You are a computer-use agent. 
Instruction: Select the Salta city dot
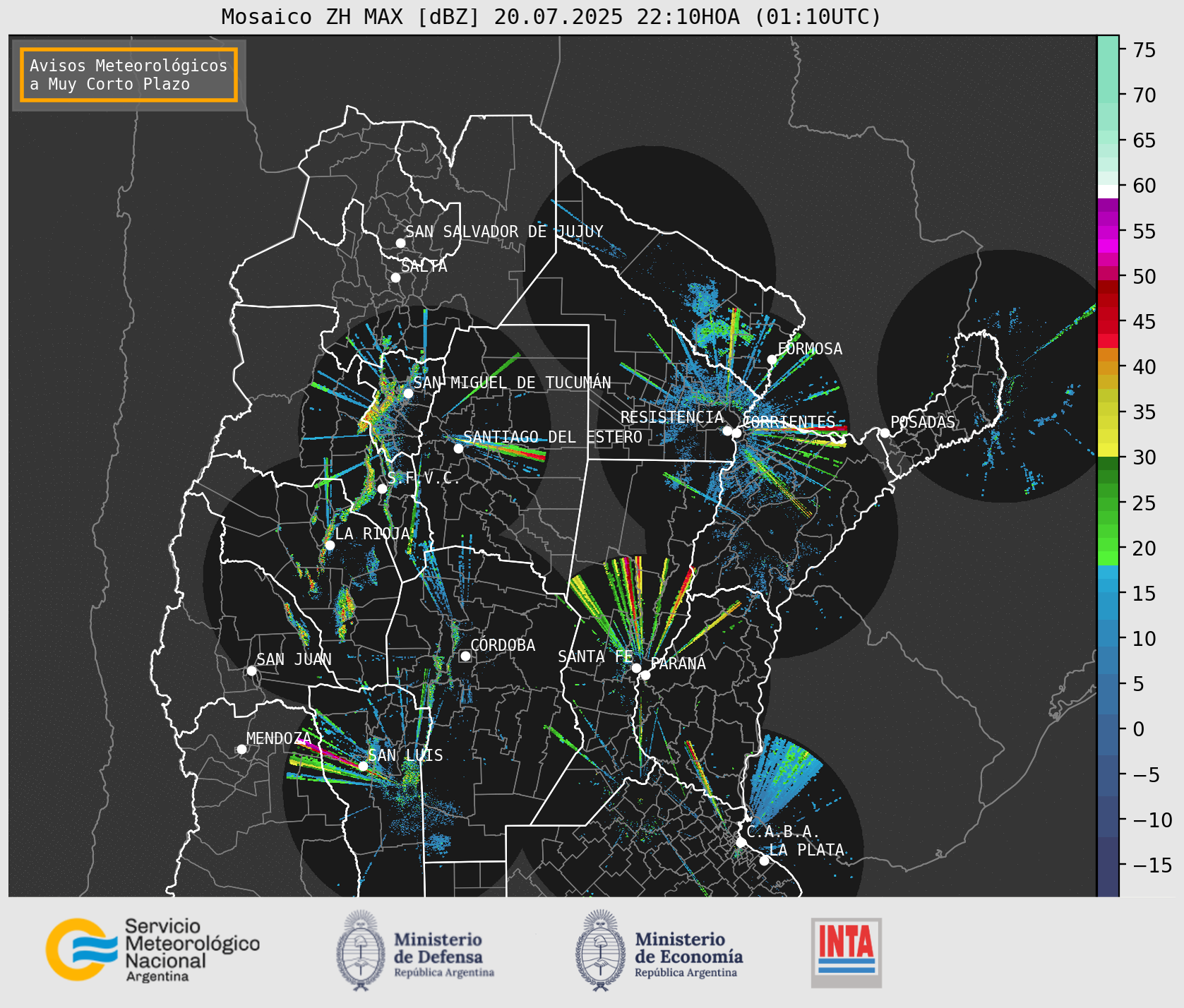pos(395,277)
